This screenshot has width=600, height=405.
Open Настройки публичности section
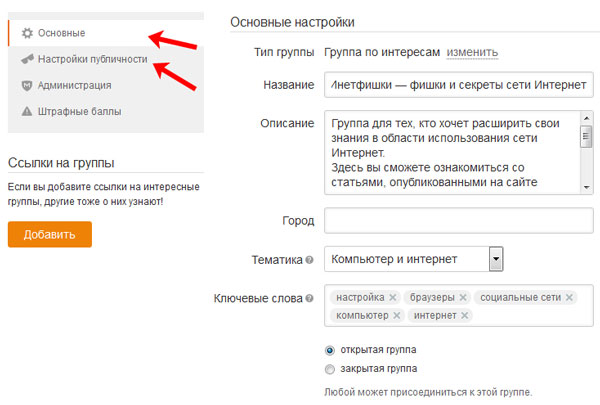tap(106, 59)
